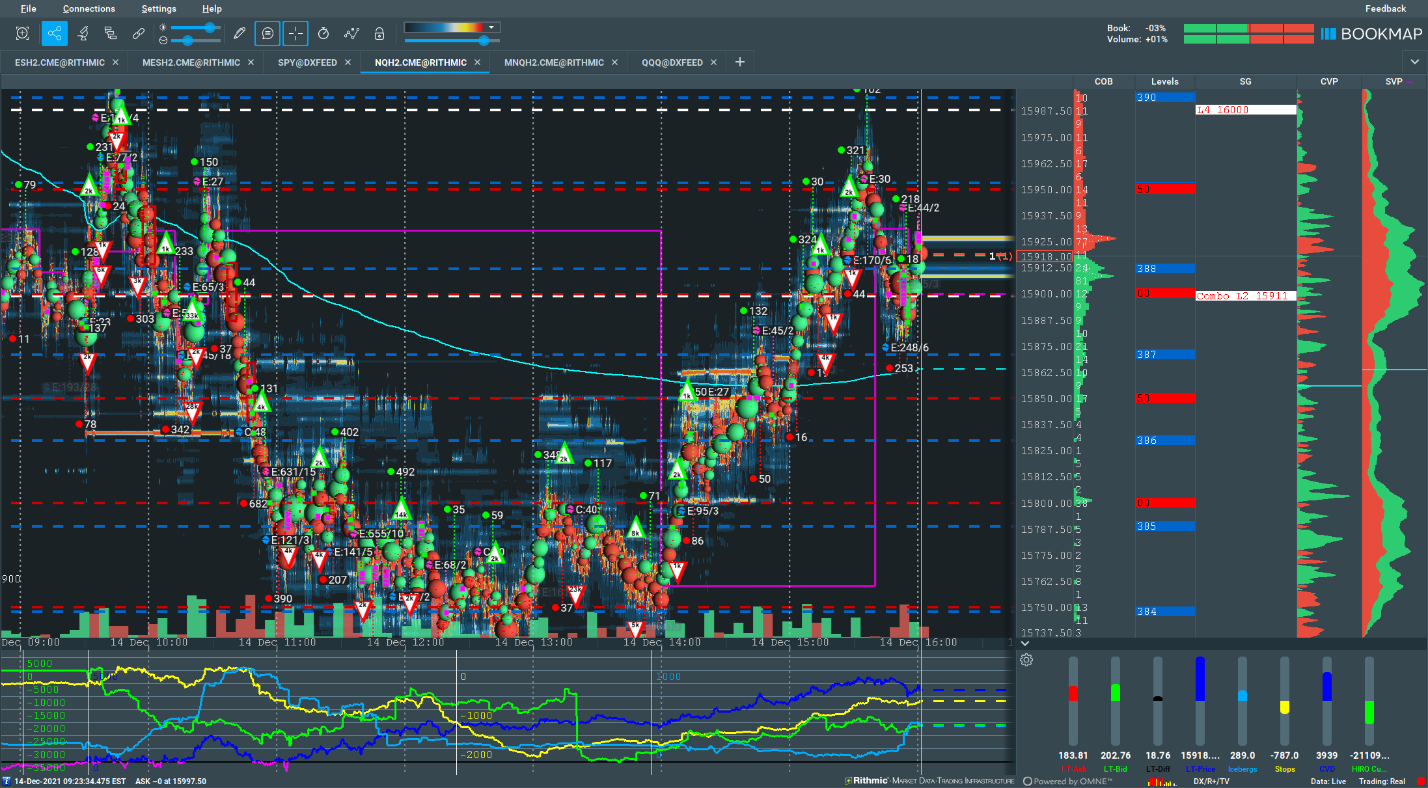Viewport: 1428px width, 788px height.
Task: Add a new instrument tab with plus
Action: tap(740, 62)
